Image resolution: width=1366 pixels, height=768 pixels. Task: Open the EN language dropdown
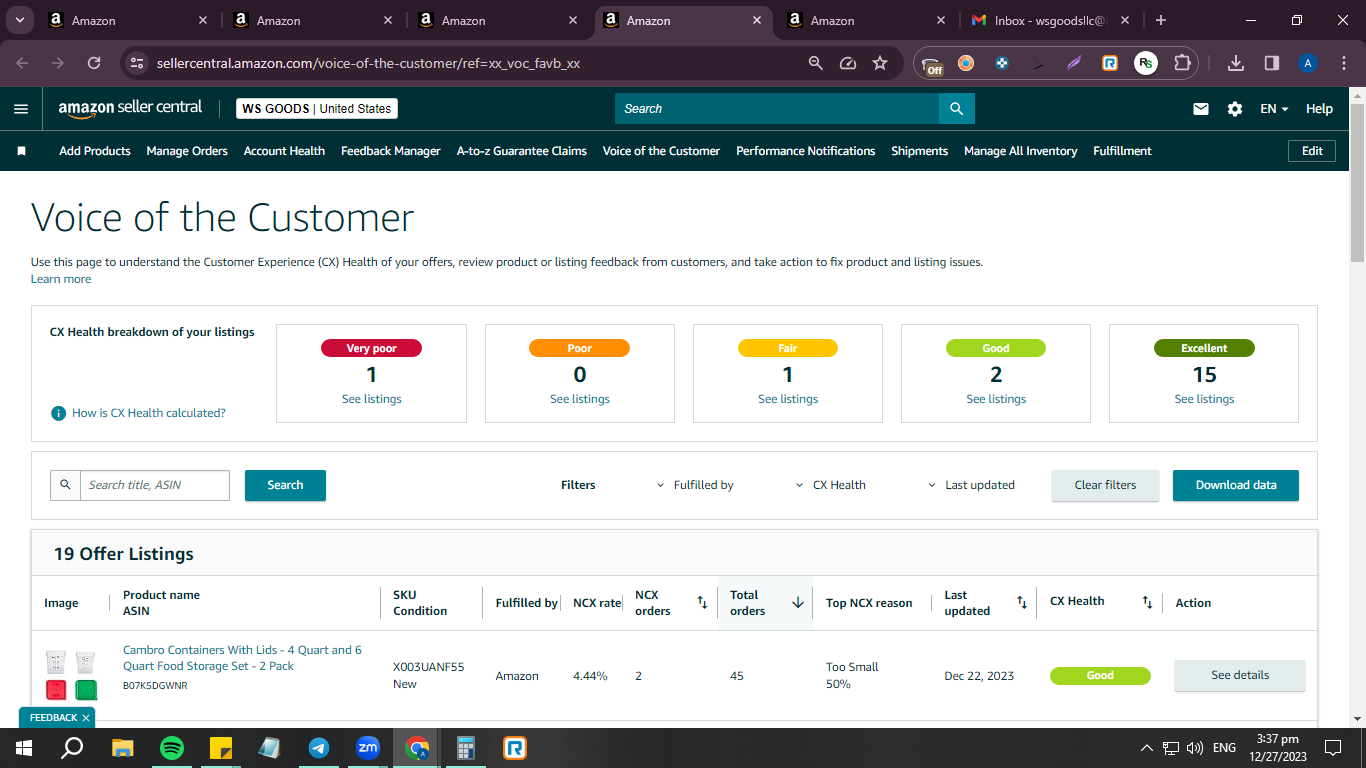pos(1274,109)
